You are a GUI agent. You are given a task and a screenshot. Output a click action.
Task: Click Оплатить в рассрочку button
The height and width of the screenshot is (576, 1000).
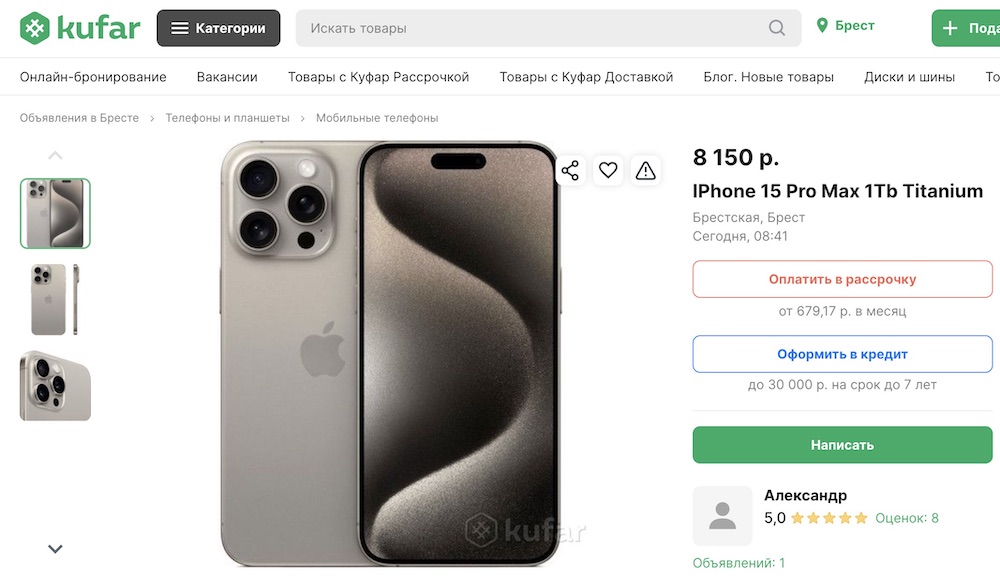(x=842, y=279)
